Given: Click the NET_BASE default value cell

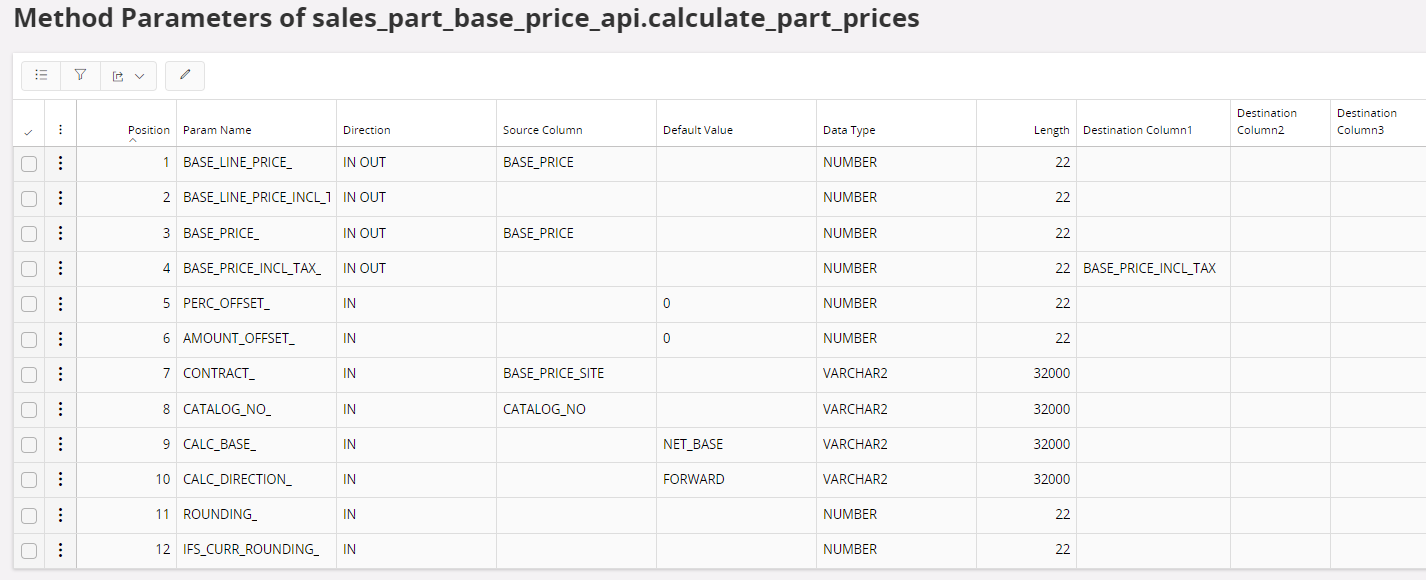Looking at the screenshot, I should pyautogui.click(x=692, y=444).
